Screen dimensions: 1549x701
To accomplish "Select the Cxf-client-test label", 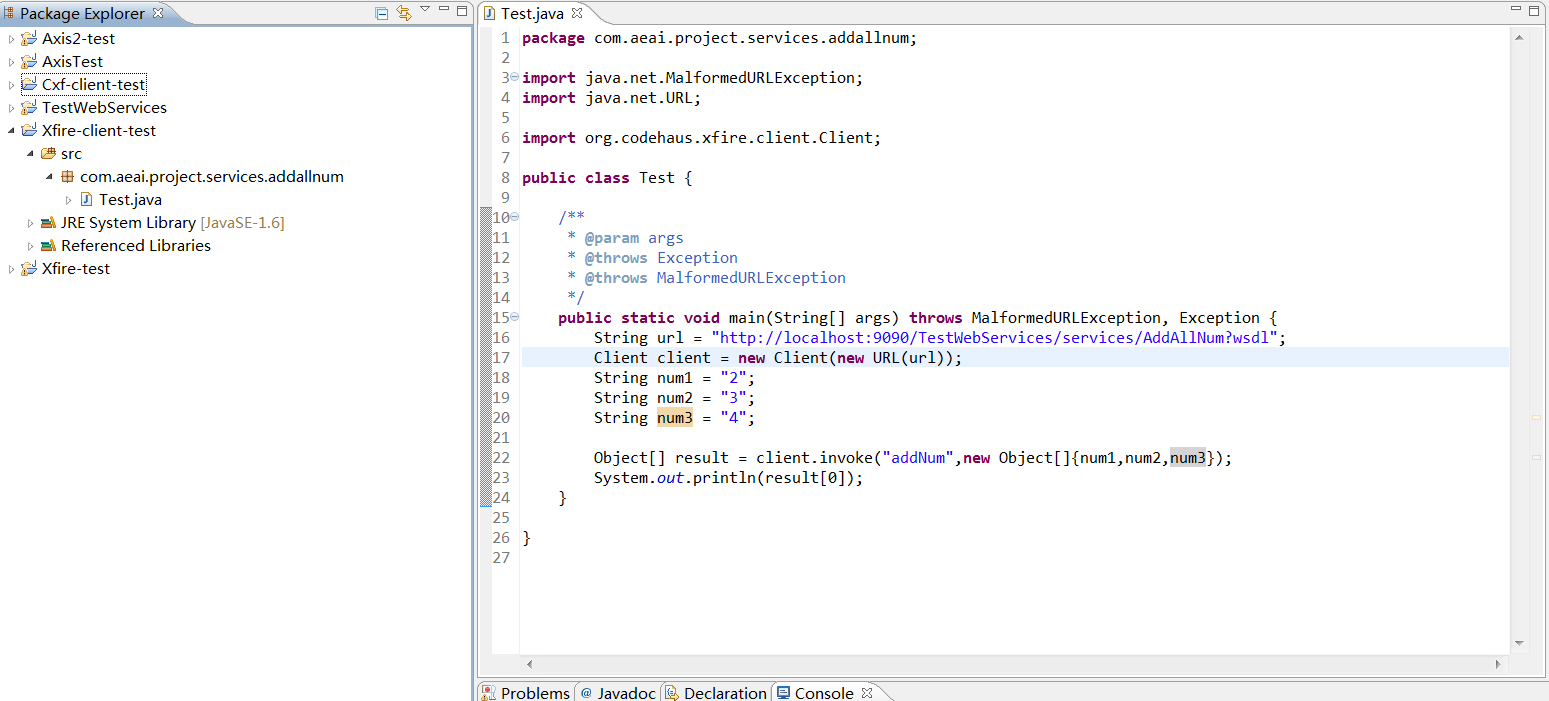I will coord(94,85).
